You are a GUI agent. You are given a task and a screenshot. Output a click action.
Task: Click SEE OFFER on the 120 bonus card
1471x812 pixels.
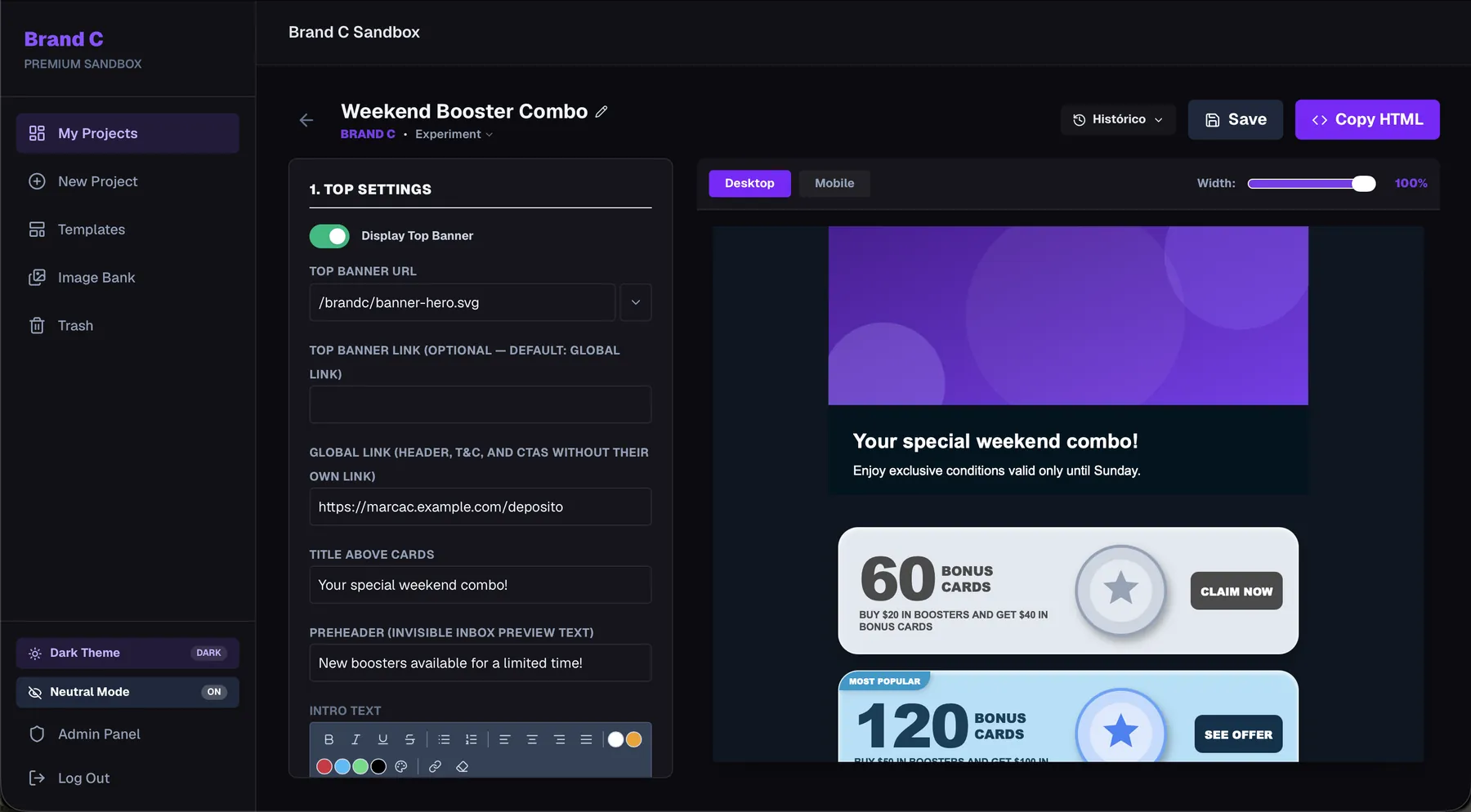click(x=1238, y=734)
